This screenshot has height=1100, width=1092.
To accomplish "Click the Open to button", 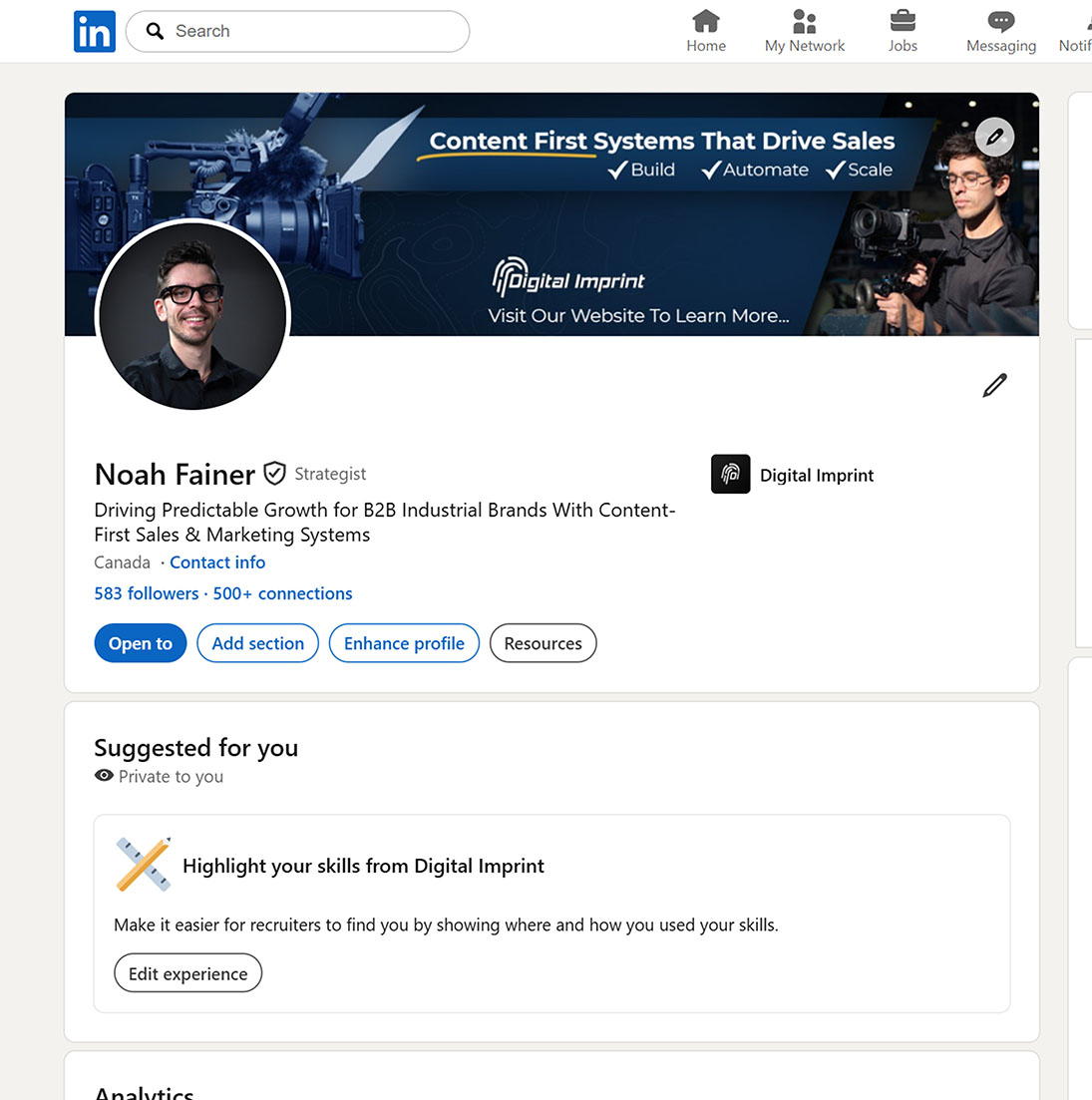I will pos(141,643).
